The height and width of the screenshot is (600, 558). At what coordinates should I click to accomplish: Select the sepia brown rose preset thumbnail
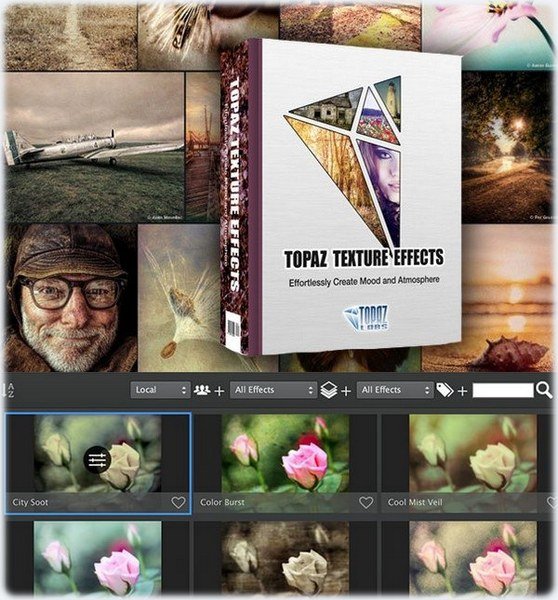click(x=285, y=559)
